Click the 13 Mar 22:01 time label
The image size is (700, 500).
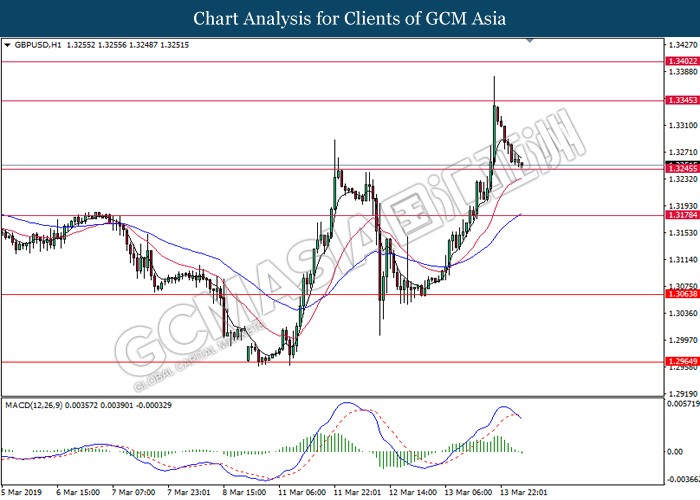pyautogui.click(x=523, y=492)
